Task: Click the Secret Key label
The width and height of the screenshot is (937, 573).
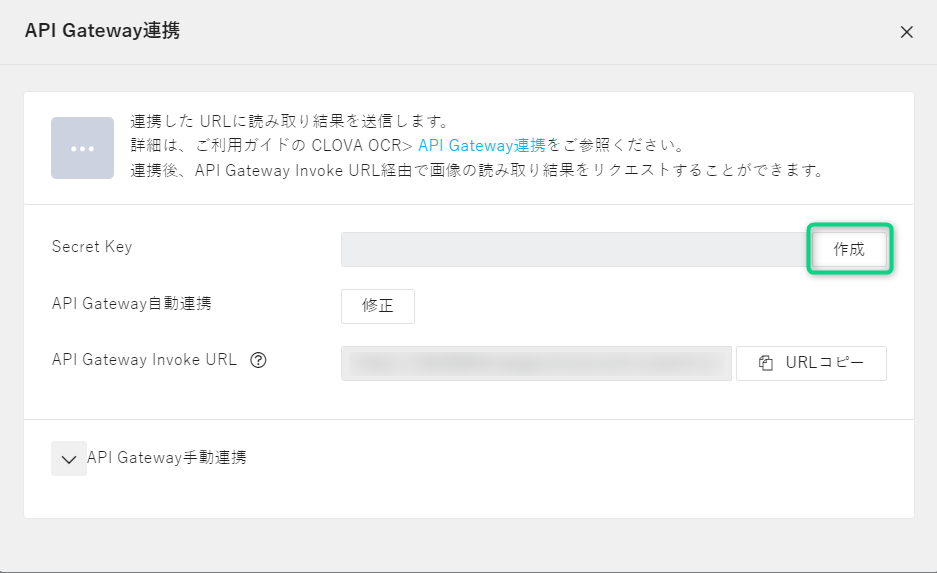Action: (x=92, y=247)
